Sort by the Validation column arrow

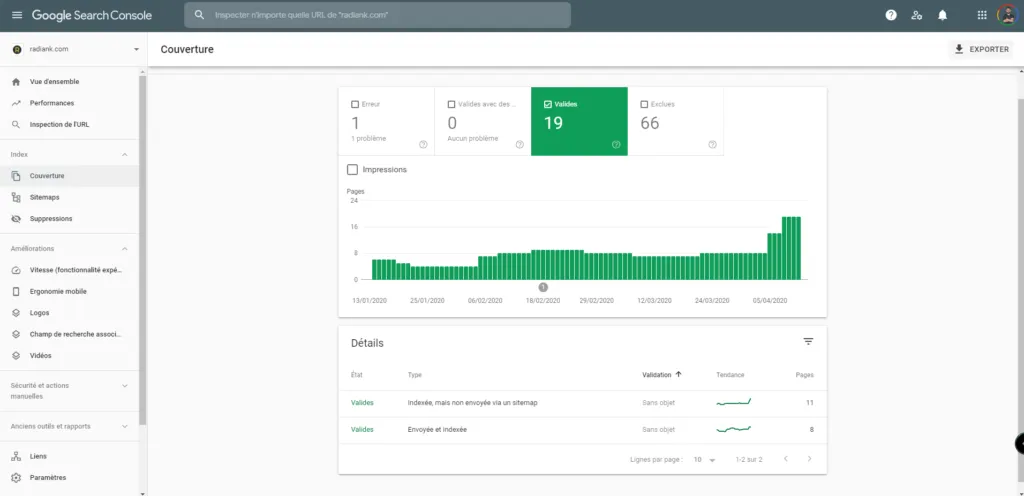point(678,375)
